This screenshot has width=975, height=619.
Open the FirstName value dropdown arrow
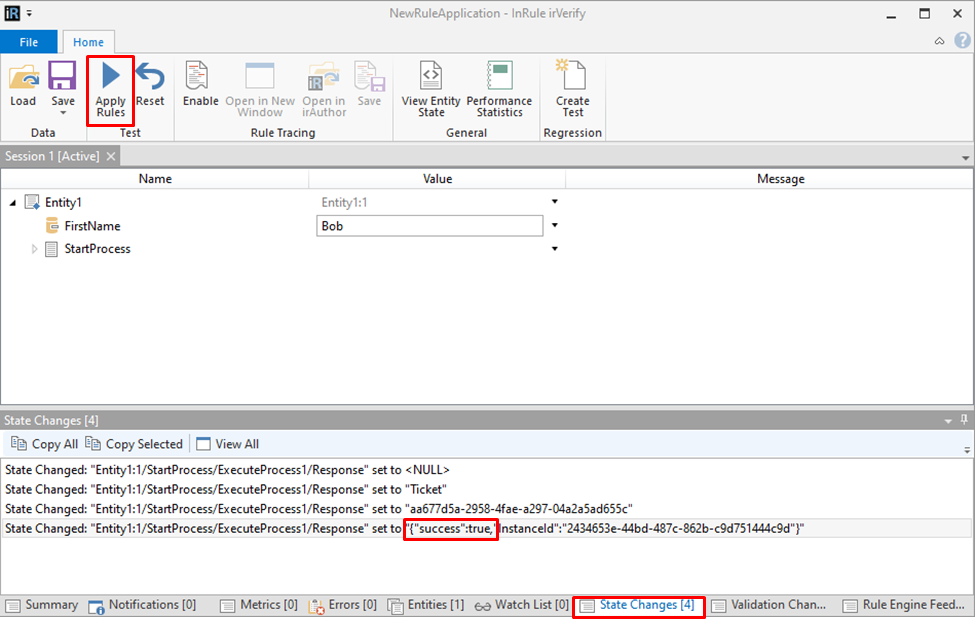pyautogui.click(x=555, y=226)
